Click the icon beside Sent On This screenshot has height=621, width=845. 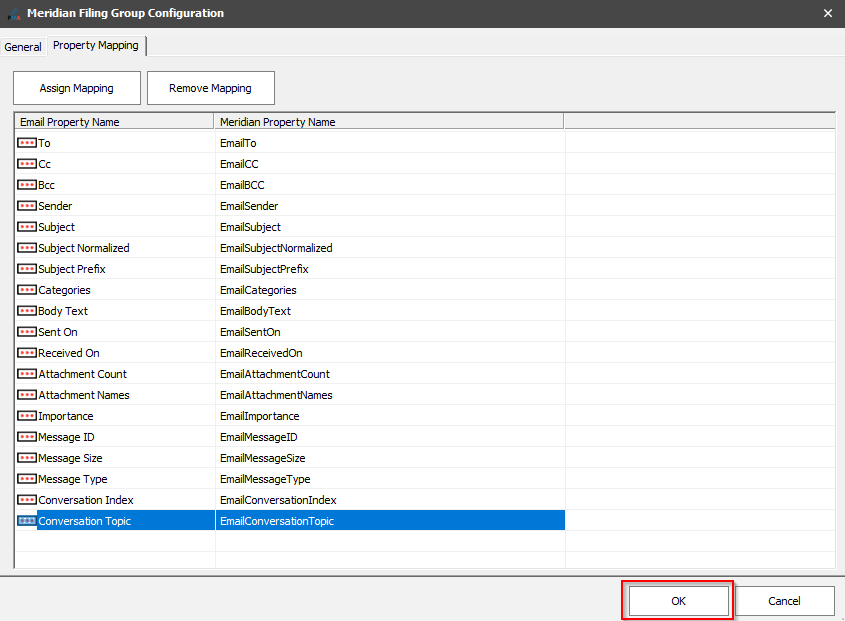(x=26, y=332)
